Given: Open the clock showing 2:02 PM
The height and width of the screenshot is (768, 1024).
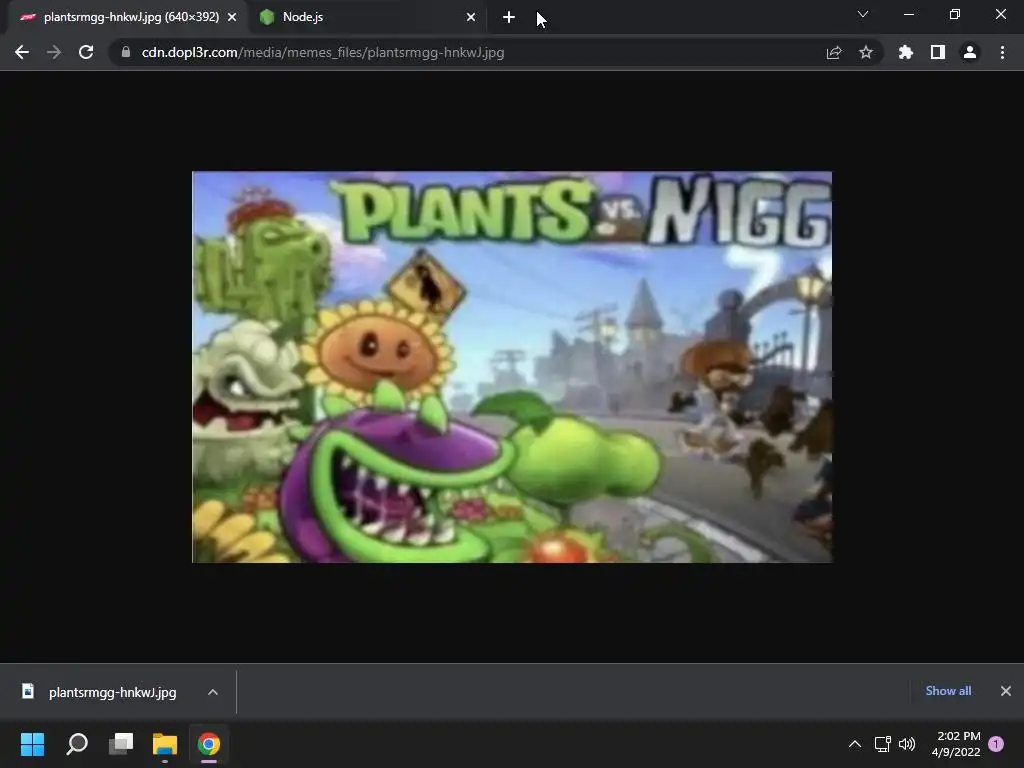Looking at the screenshot, I should (957, 744).
